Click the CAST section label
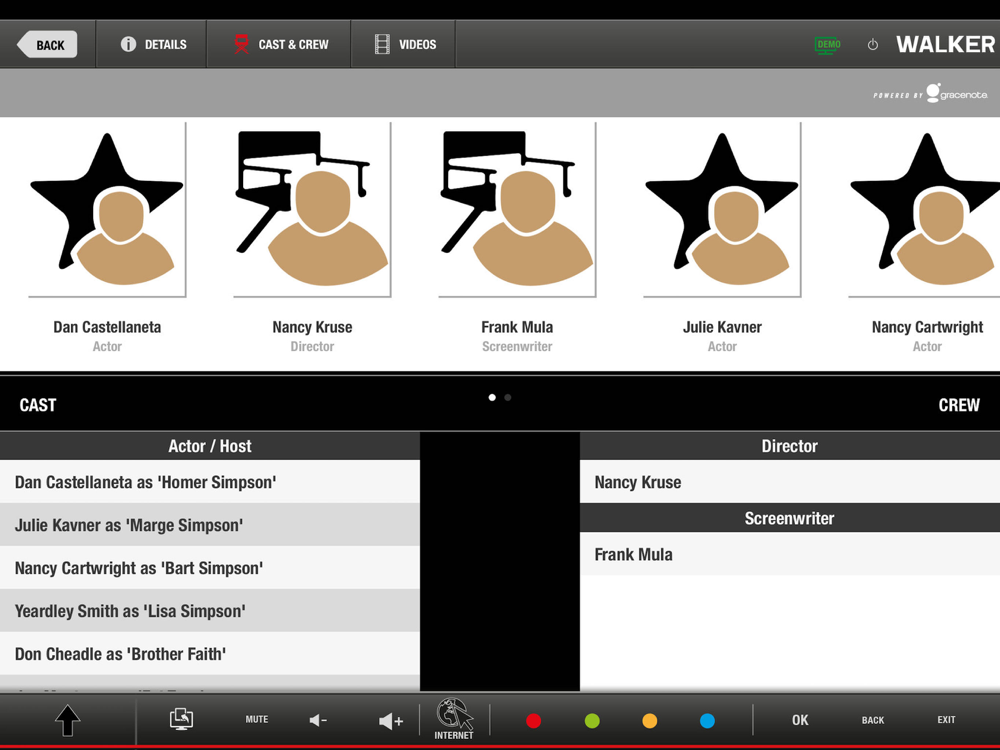This screenshot has height=750, width=1000. 38,405
